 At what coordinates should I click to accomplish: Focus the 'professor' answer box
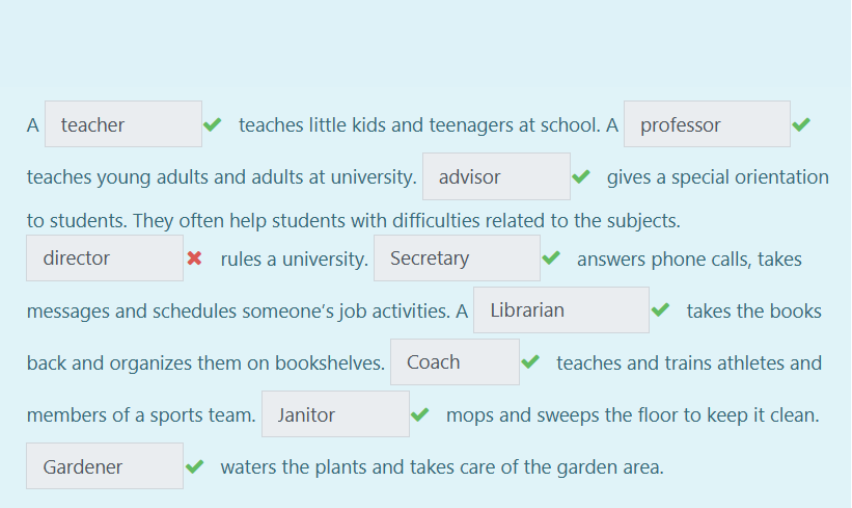[706, 125]
